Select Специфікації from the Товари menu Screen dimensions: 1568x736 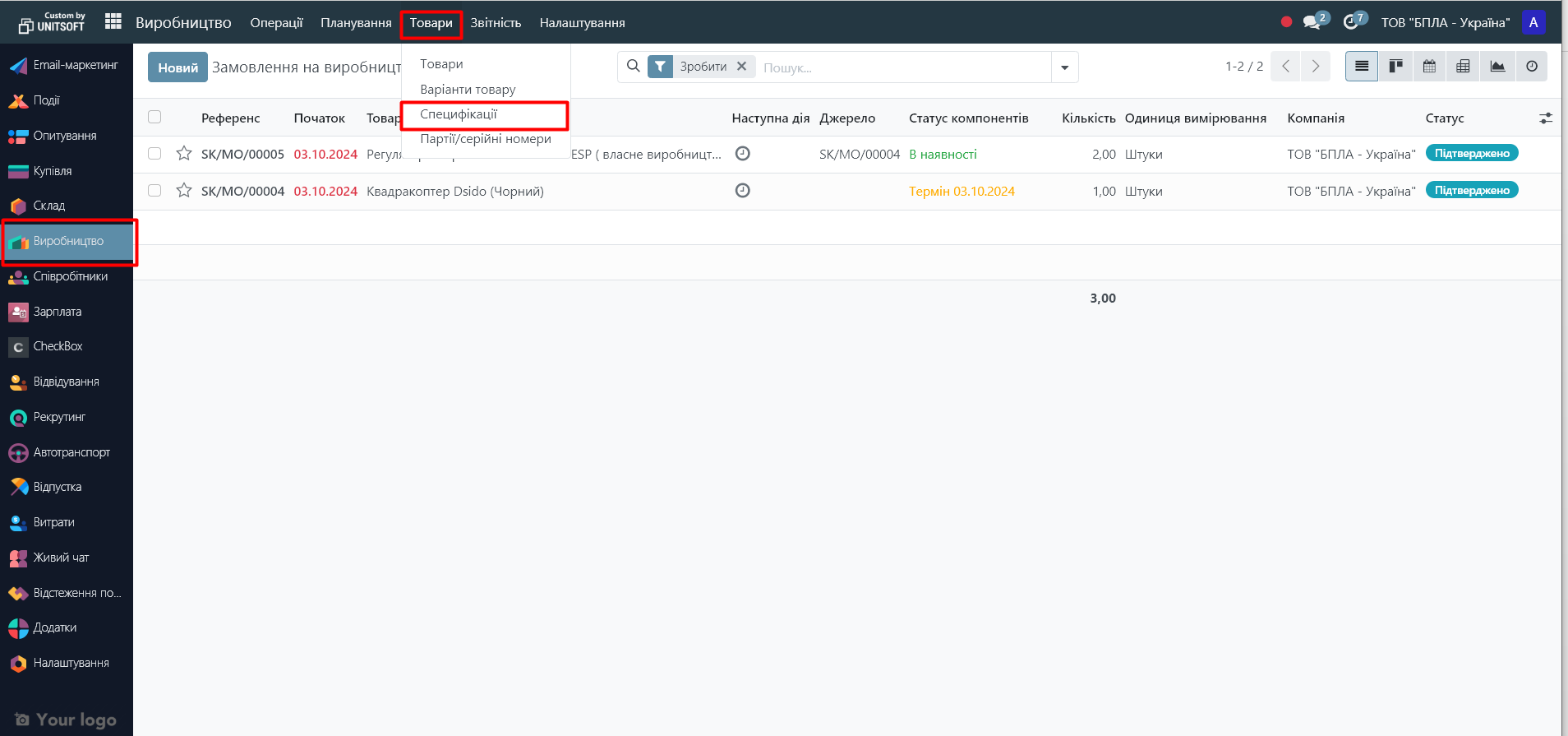[459, 114]
